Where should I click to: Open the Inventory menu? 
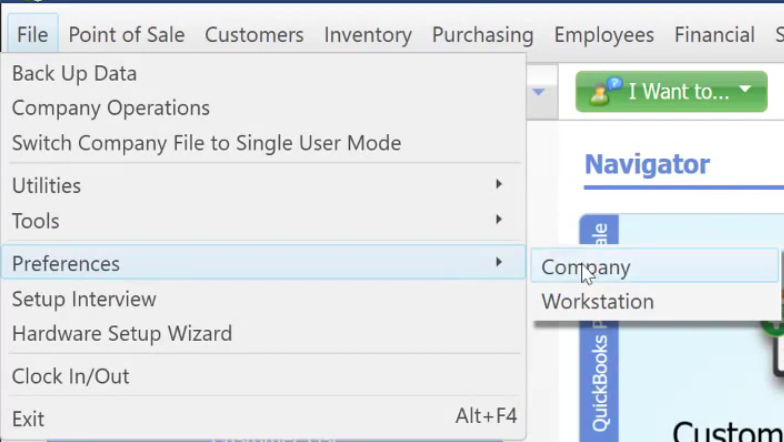point(368,34)
